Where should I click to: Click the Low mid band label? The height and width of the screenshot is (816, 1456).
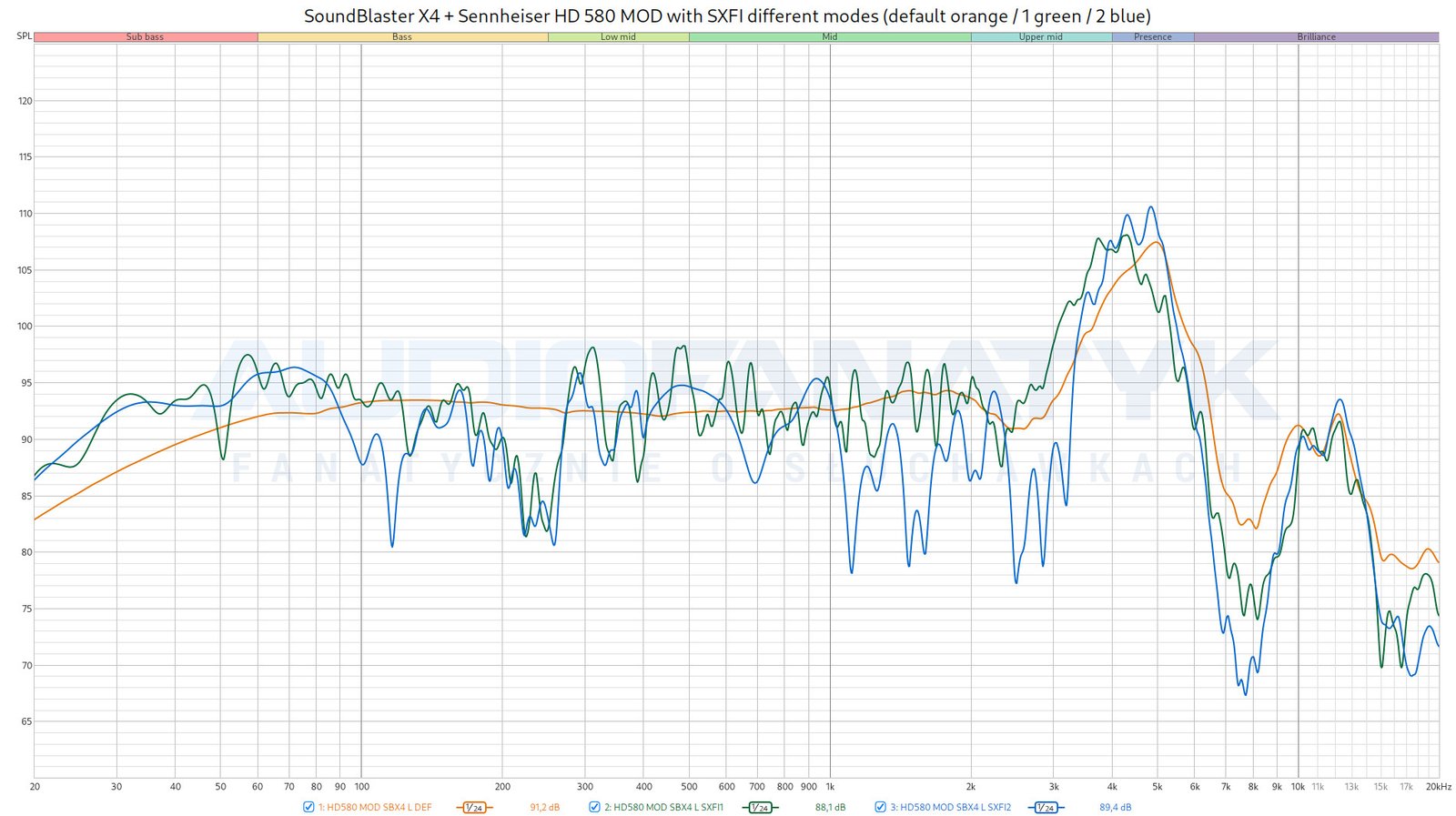point(618,37)
